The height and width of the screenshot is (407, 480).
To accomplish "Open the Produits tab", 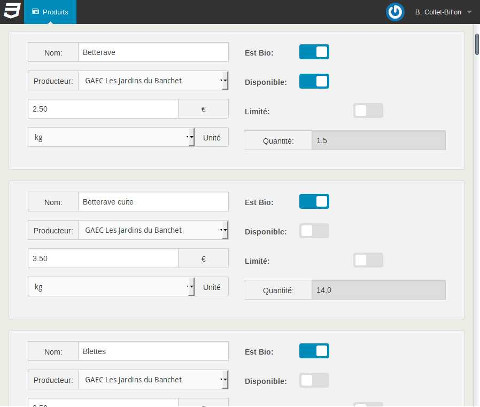I will [50, 12].
